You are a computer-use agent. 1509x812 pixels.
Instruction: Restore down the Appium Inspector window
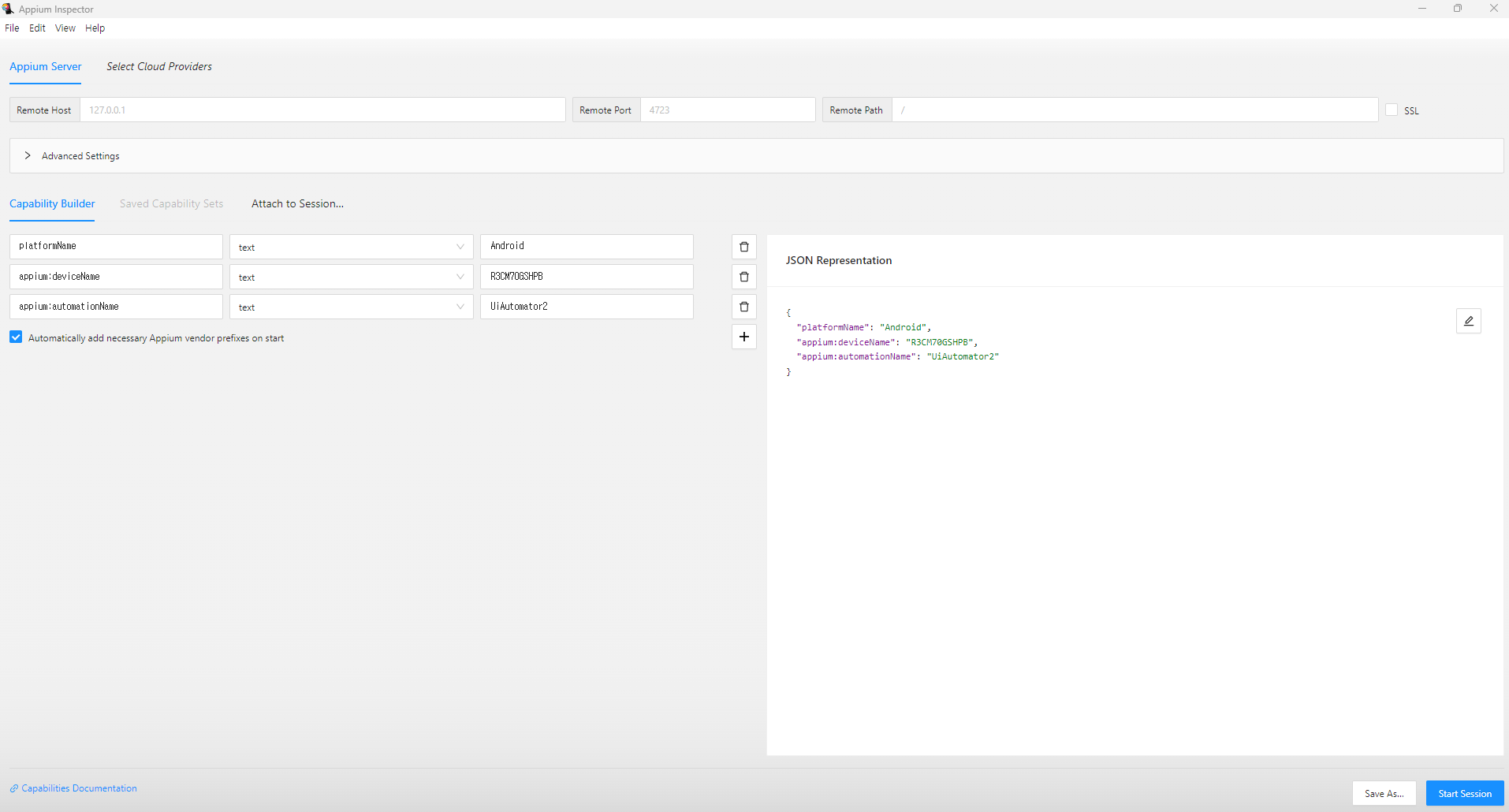tap(1458, 9)
